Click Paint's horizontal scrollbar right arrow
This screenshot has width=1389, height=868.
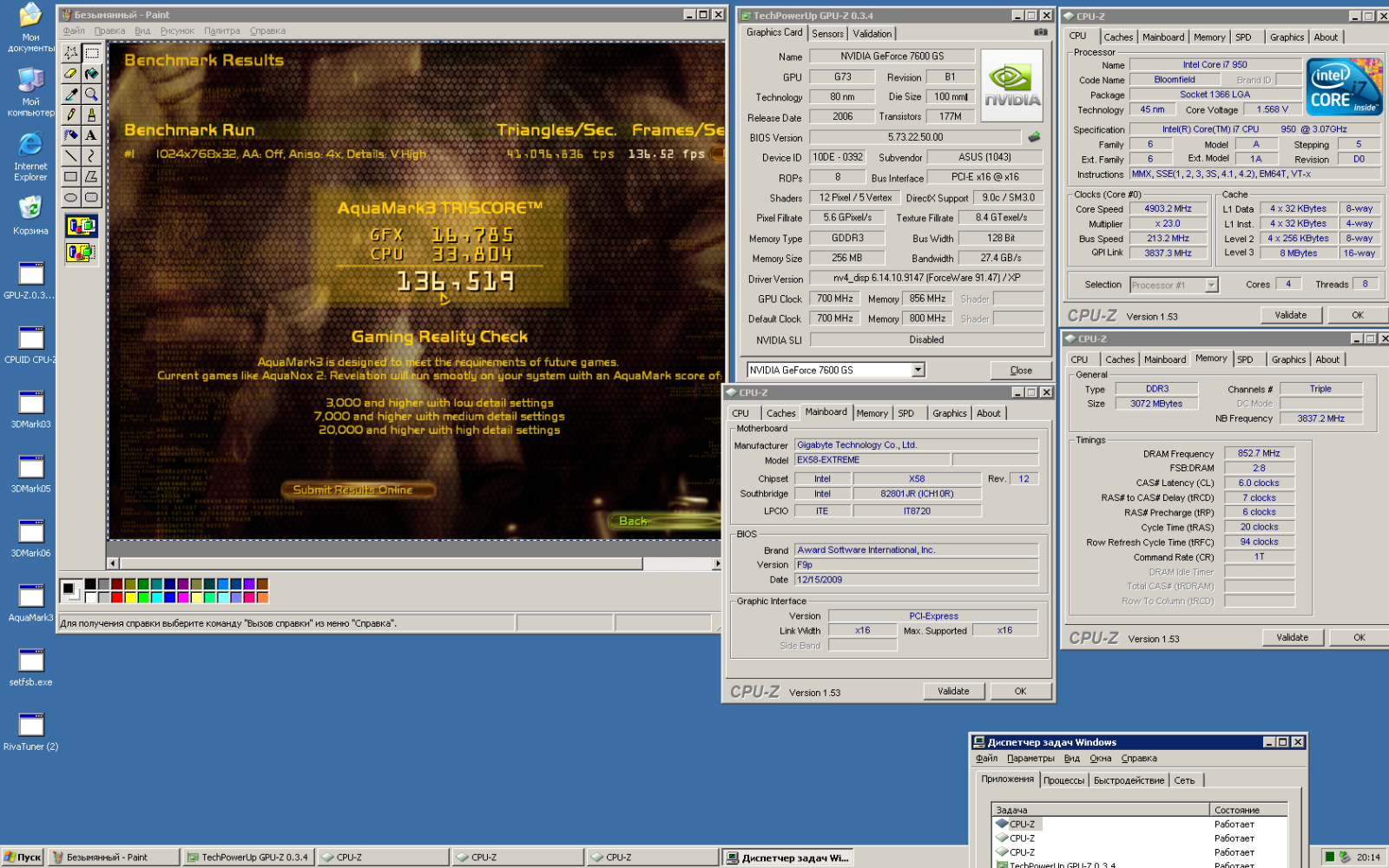pyautogui.click(x=717, y=563)
